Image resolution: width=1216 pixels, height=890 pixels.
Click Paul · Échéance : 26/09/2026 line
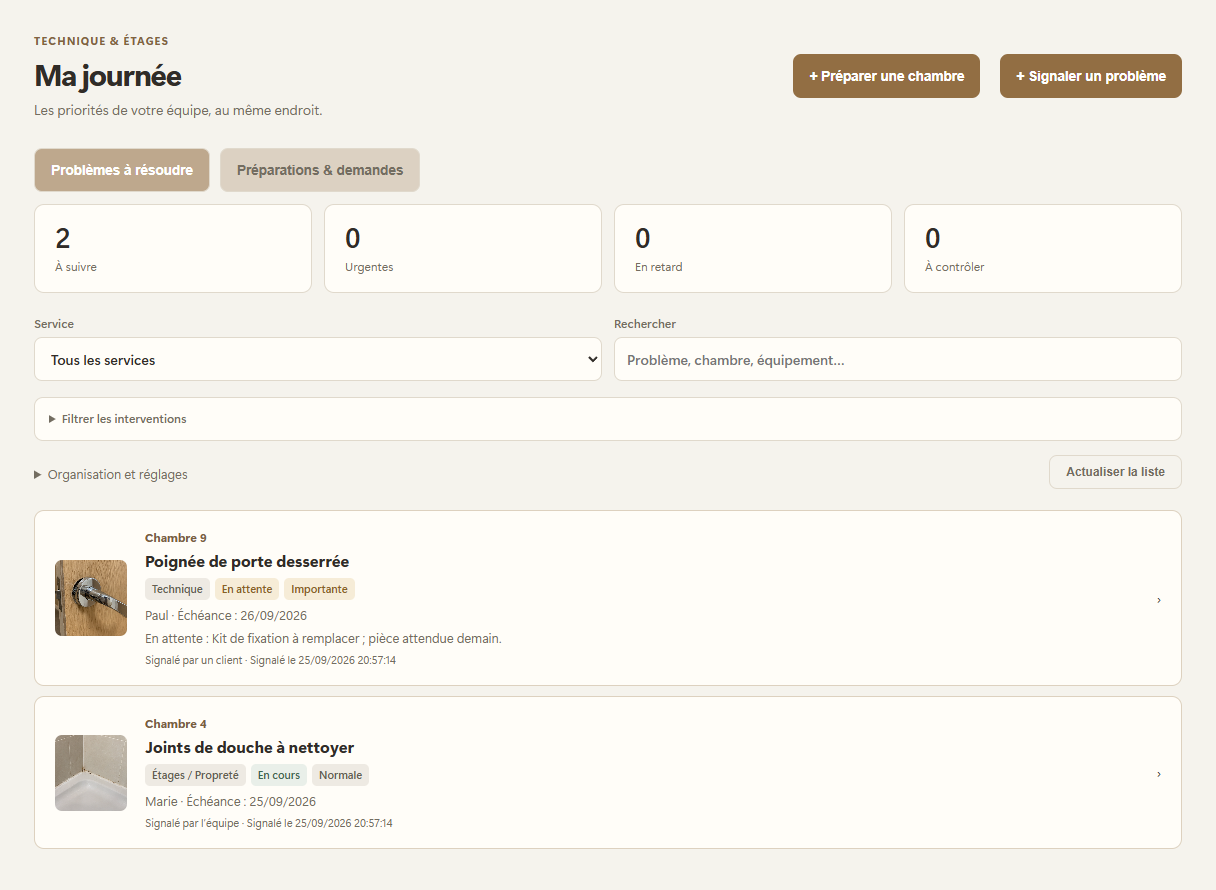226,616
